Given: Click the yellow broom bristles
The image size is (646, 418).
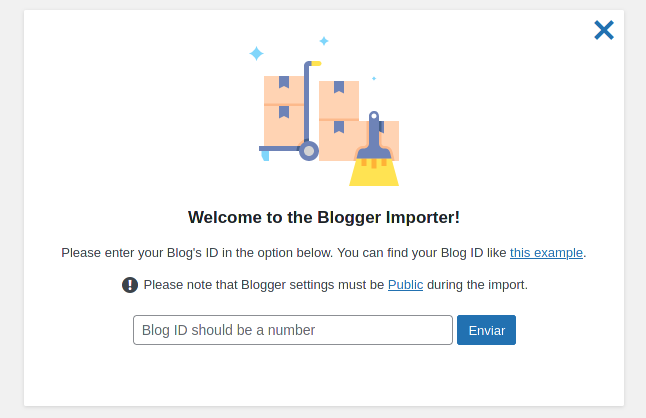Looking at the screenshot, I should point(374,172).
